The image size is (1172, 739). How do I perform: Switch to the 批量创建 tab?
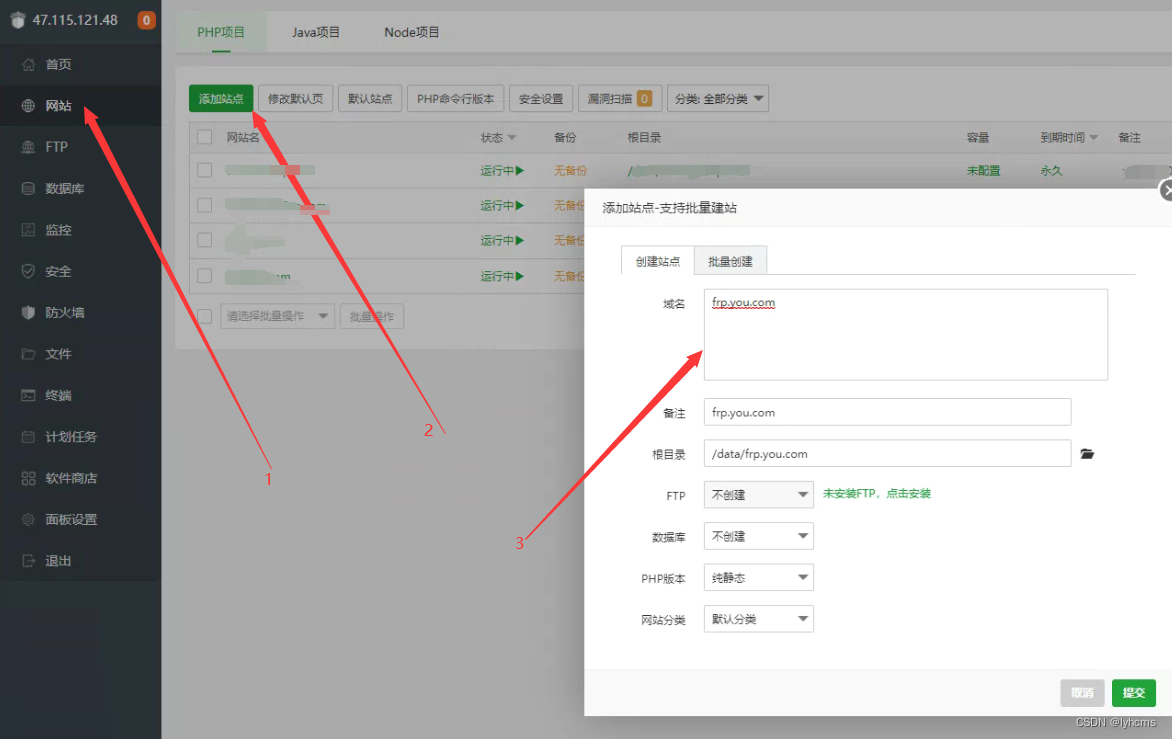pyautogui.click(x=730, y=261)
